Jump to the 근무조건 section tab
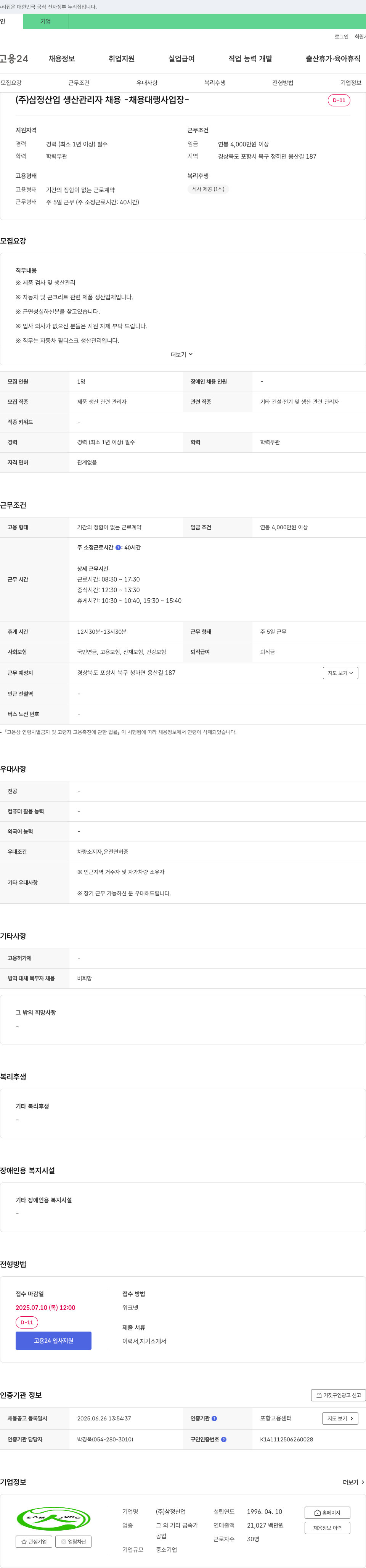This screenshot has height=1568, width=366. [x=79, y=83]
